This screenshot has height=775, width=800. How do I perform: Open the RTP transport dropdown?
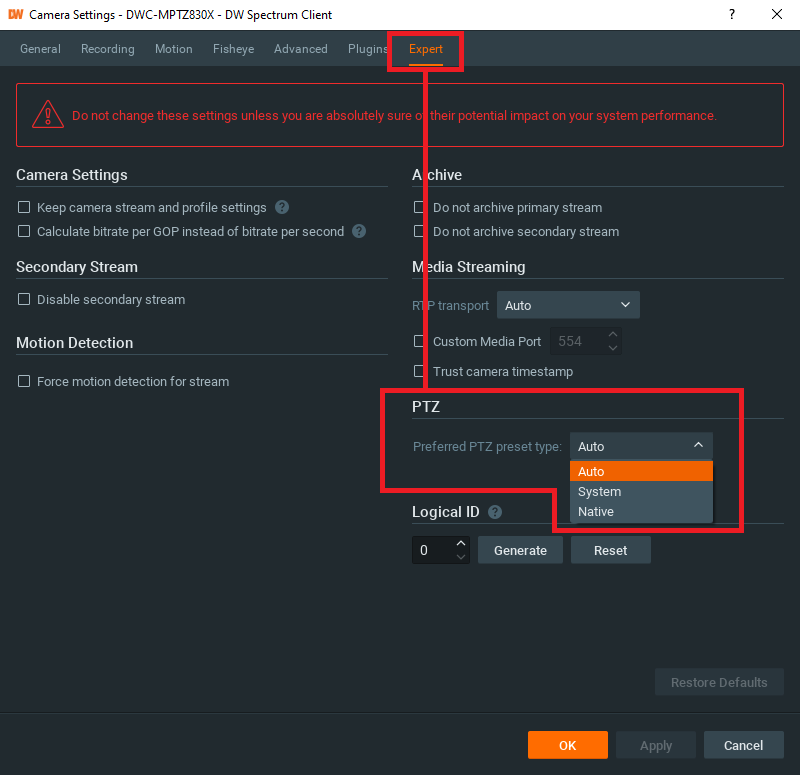tap(568, 305)
